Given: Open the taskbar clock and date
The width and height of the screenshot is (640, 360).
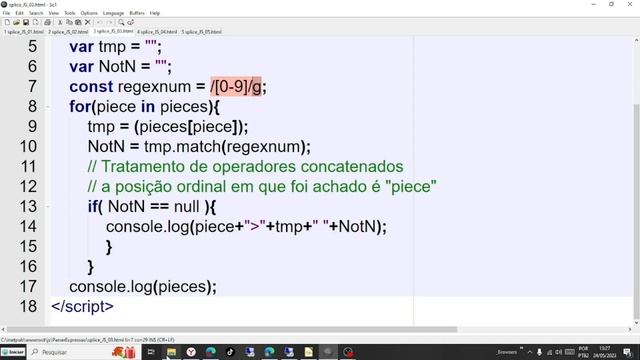Looking at the screenshot, I should tap(605, 352).
